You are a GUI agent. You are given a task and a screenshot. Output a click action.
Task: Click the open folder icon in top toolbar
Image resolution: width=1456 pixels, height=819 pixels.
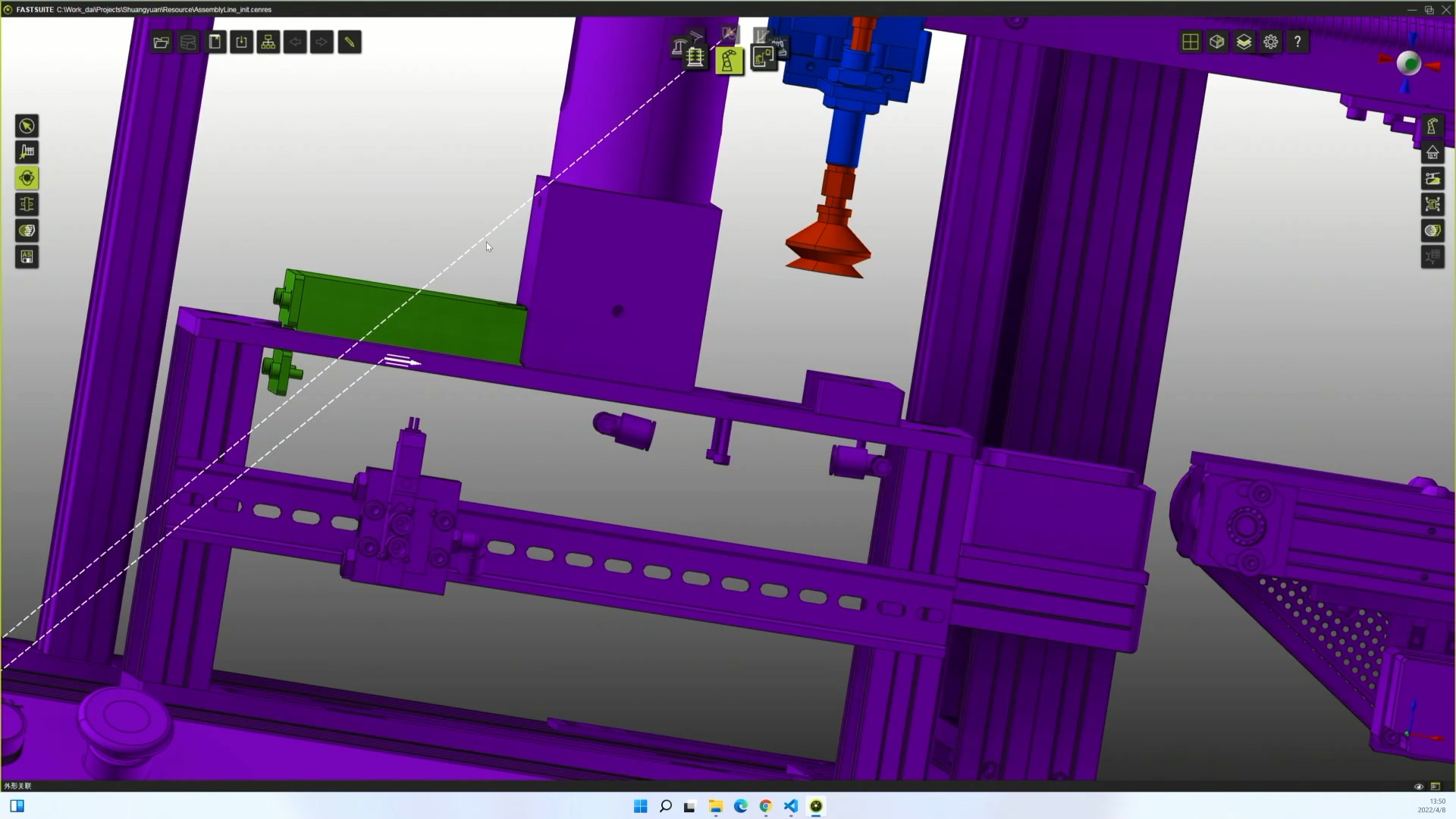(161, 42)
